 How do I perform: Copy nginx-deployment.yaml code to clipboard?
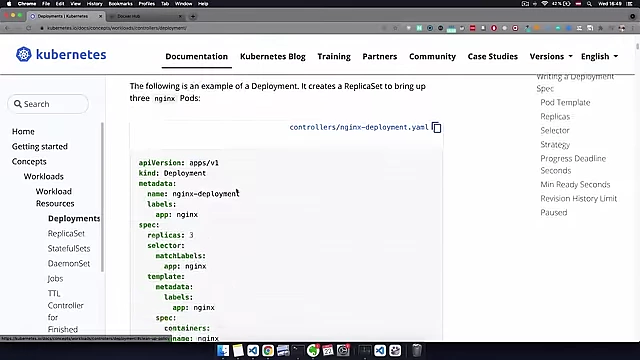click(x=436, y=127)
